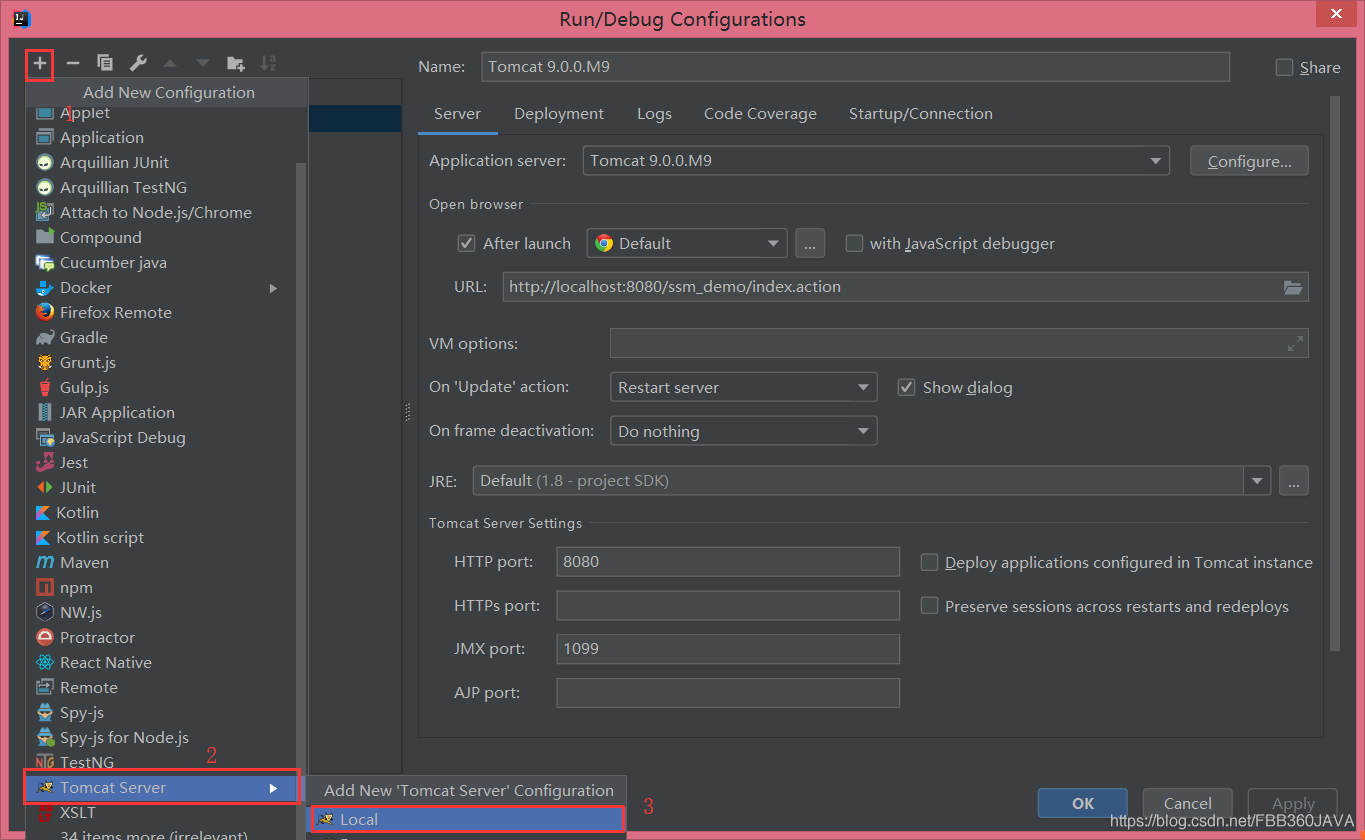Viewport: 1365px width, 840px height.
Task: Expand the Docker submenu
Action: [x=274, y=288]
